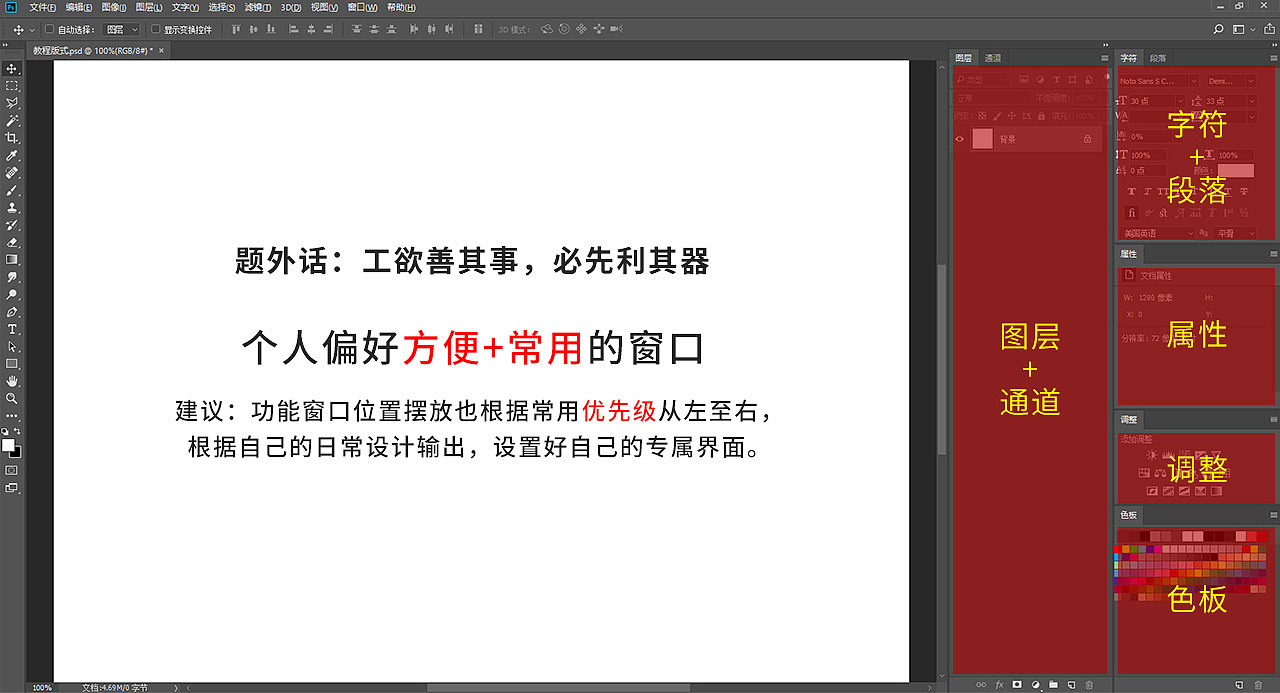
Task: Select the Magic Wand tool
Action: point(12,120)
